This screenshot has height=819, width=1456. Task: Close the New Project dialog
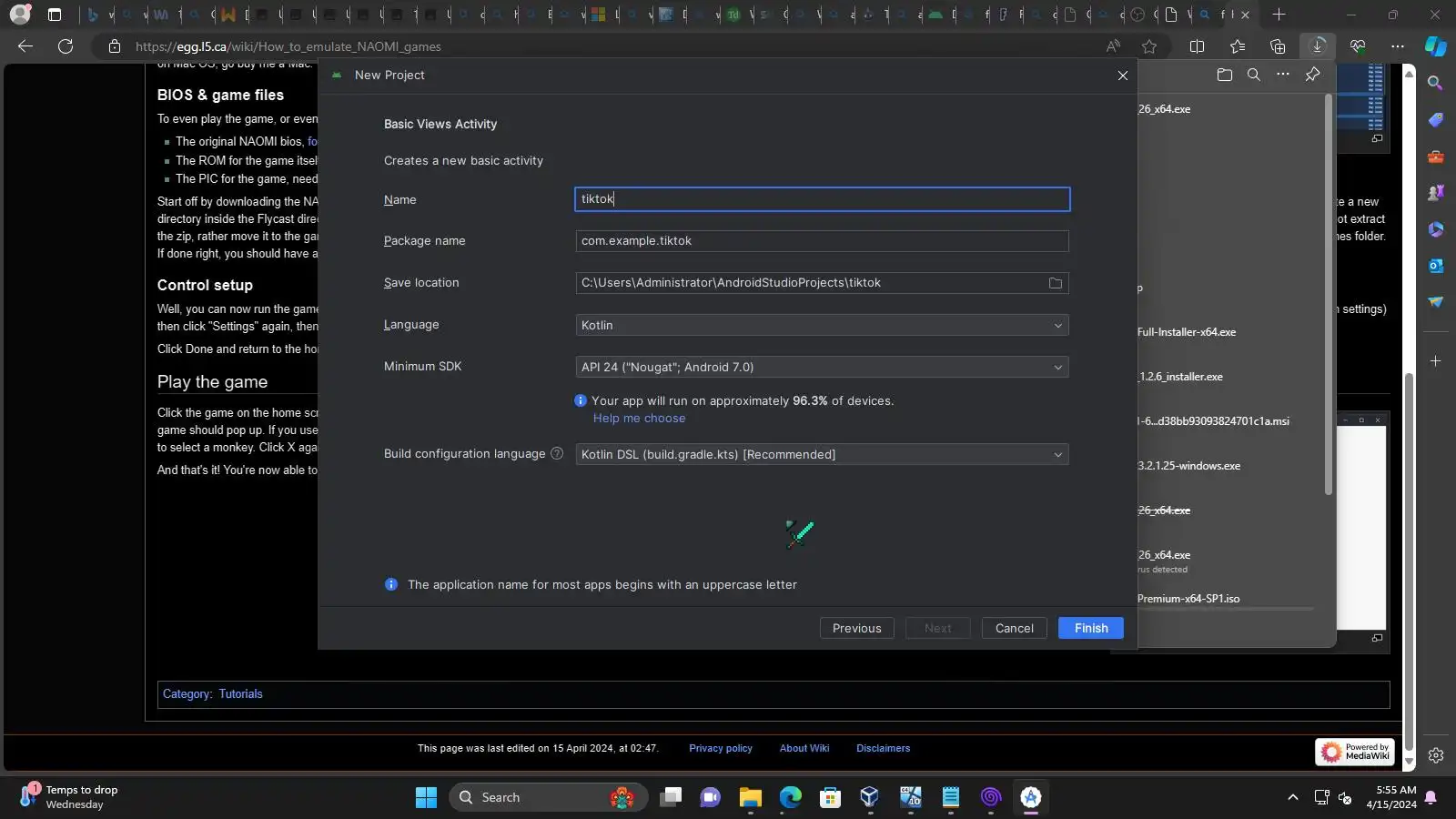[1123, 76]
